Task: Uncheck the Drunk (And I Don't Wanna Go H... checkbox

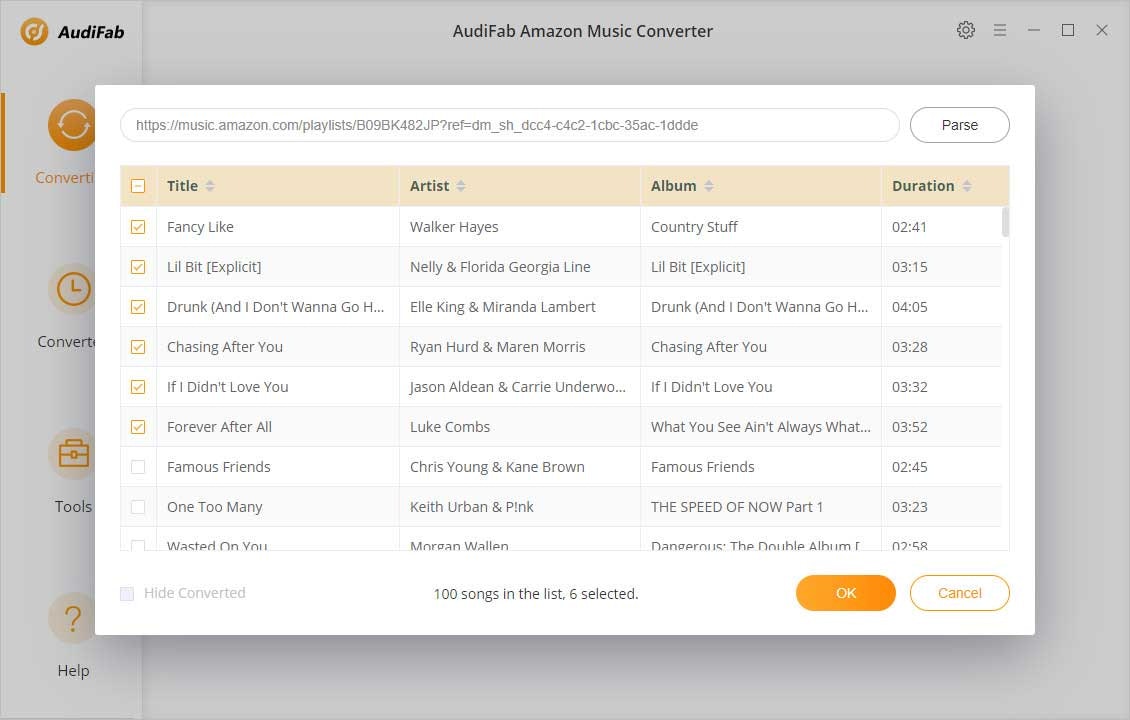Action: point(138,307)
